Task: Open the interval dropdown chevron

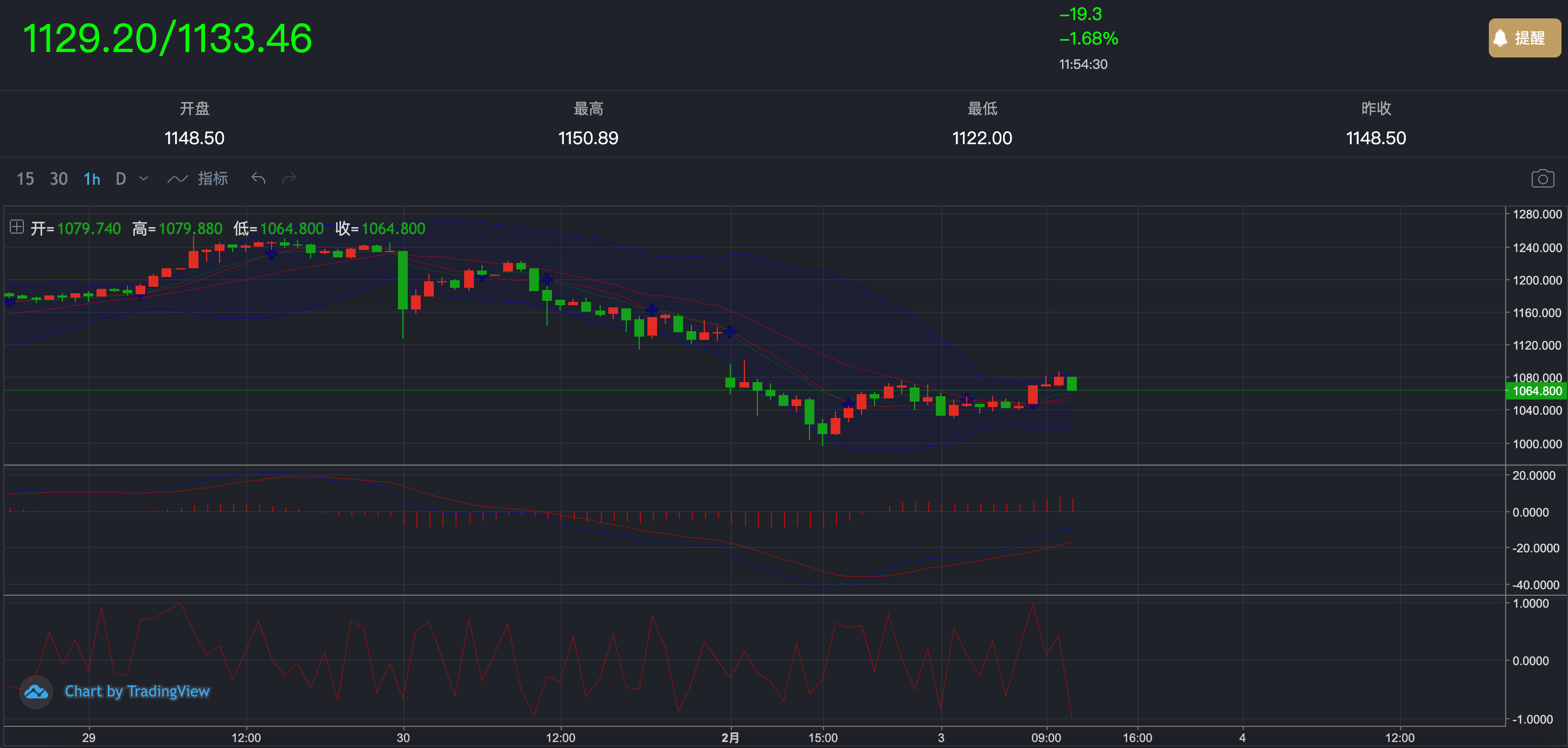Action: pos(144,178)
